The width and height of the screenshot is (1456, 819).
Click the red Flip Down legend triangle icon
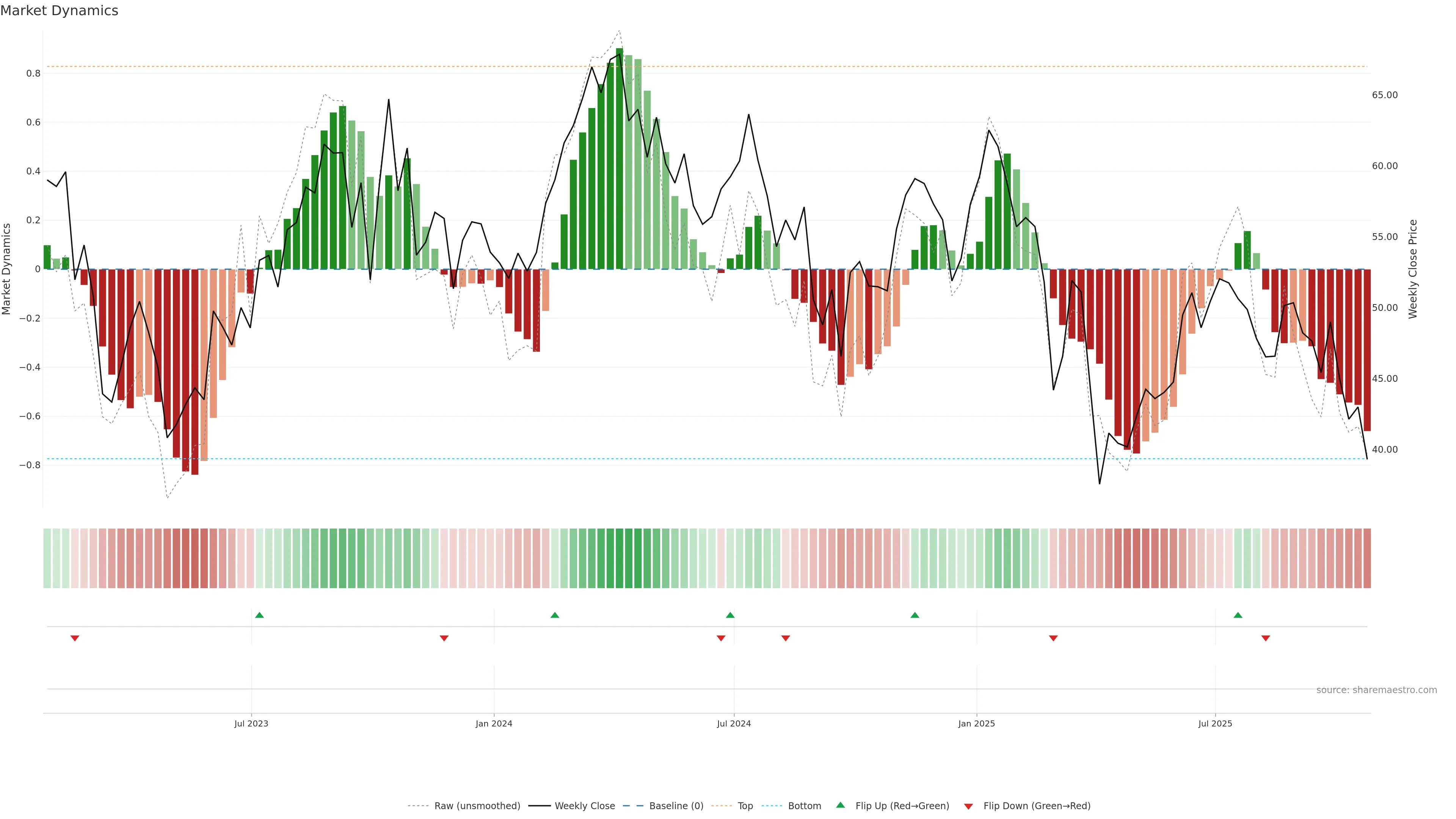pyautogui.click(x=968, y=806)
